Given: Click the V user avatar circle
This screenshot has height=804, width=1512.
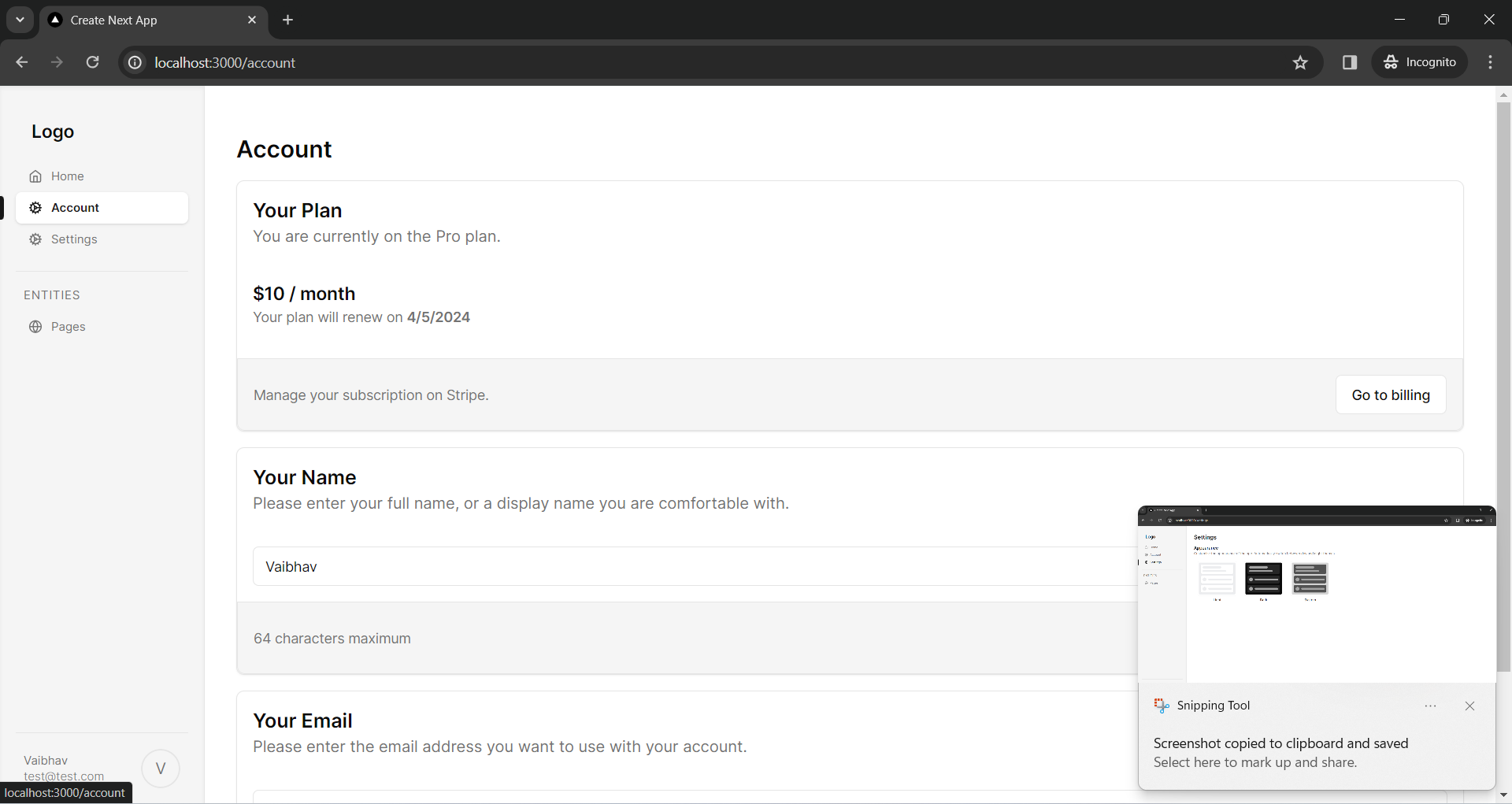Looking at the screenshot, I should click(x=161, y=769).
